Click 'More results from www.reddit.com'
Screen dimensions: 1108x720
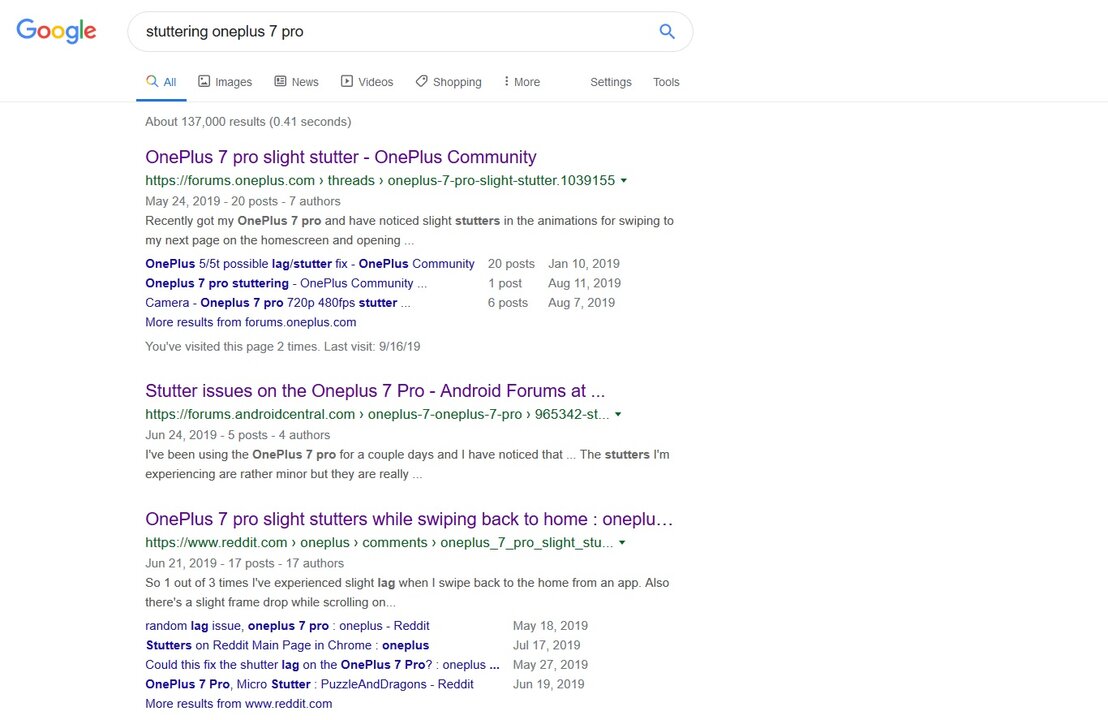point(238,704)
